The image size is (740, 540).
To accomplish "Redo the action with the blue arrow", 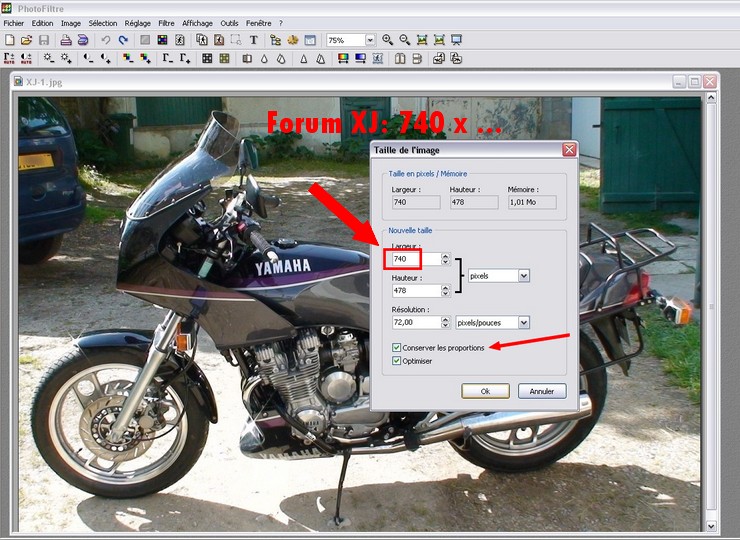I will tap(123, 40).
